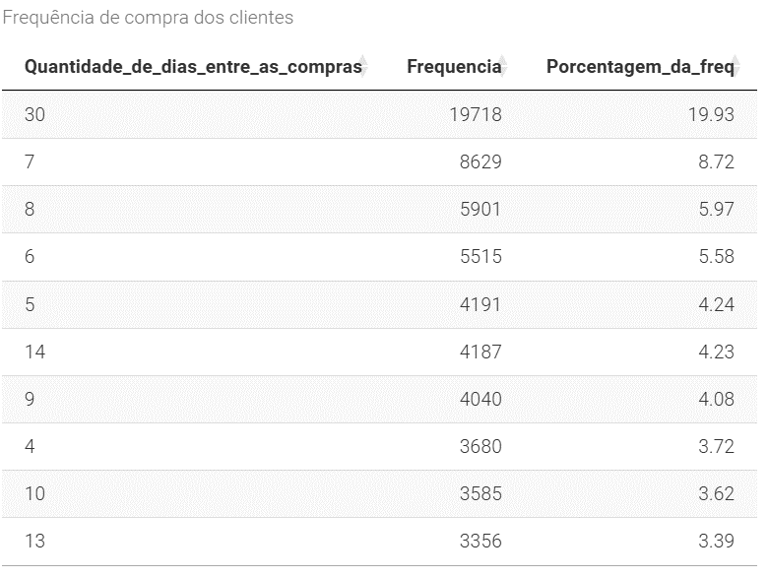
Task: Click sort arrows beside Porcentagem_da_freq header
Action: [x=737, y=67]
